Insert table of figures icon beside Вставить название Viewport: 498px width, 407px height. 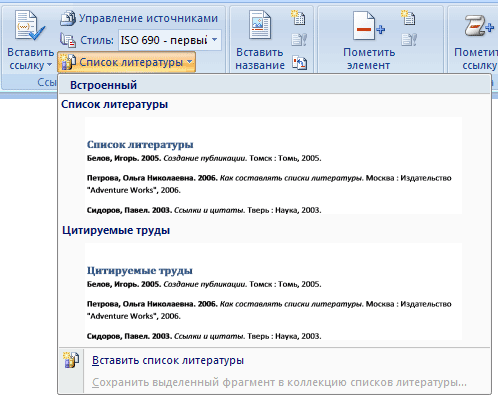[298, 18]
